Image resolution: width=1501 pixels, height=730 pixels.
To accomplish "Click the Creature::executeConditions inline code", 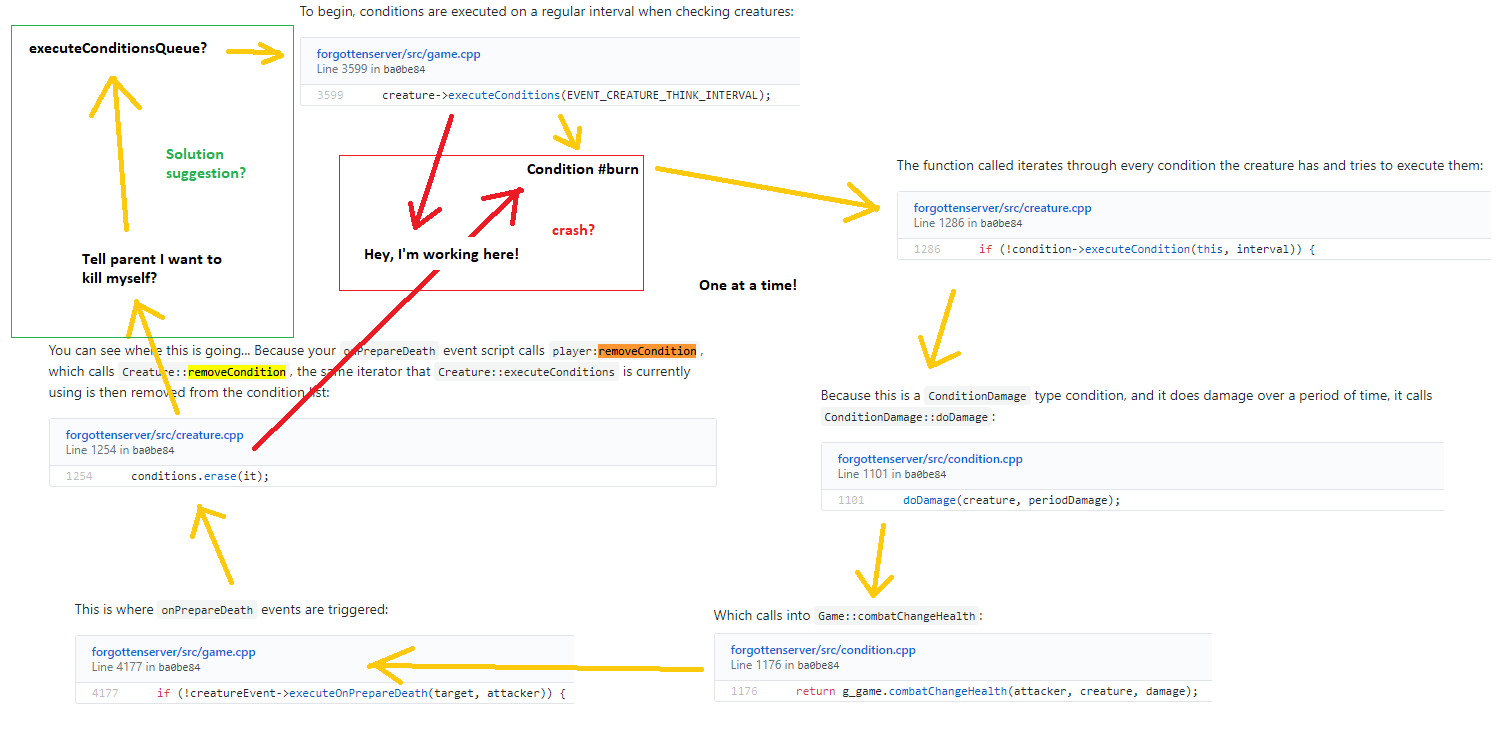I will click(526, 372).
